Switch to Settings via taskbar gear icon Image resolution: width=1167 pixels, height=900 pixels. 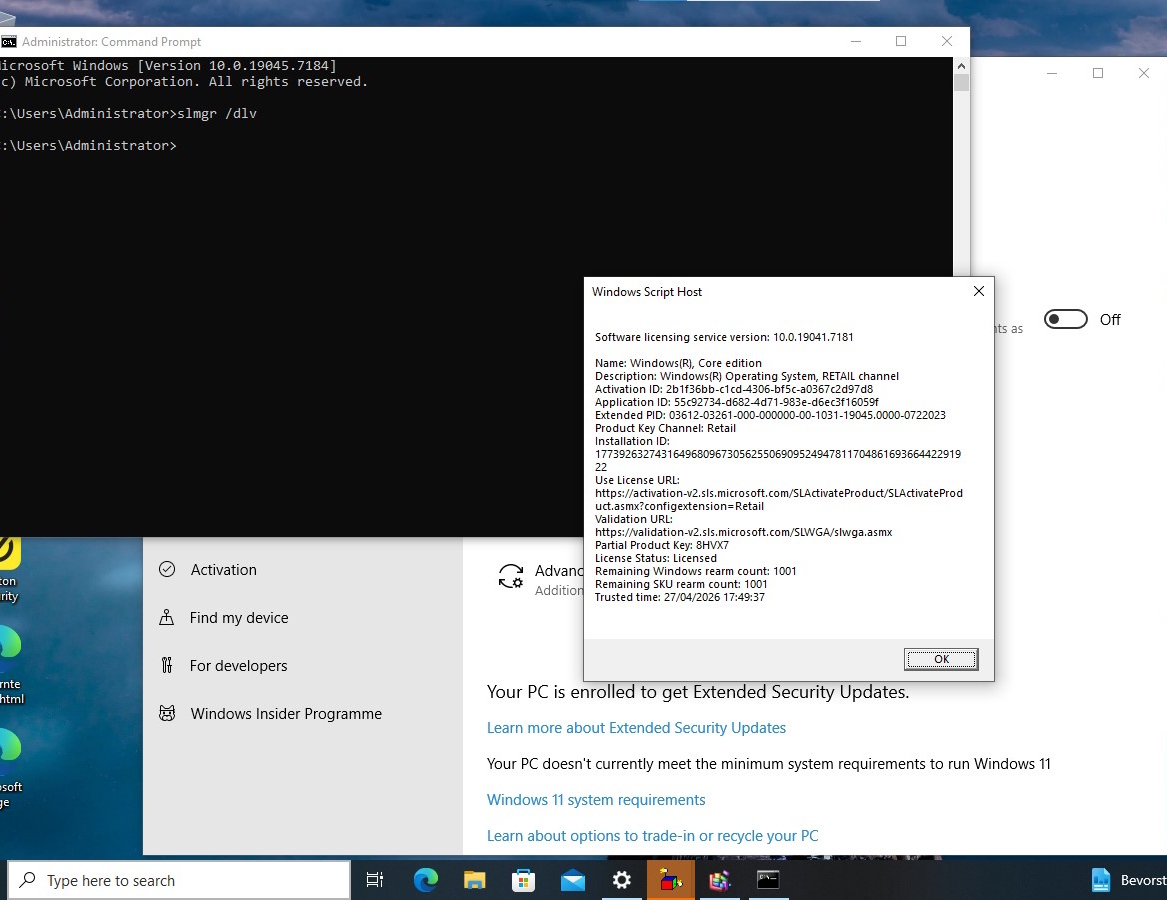(621, 881)
